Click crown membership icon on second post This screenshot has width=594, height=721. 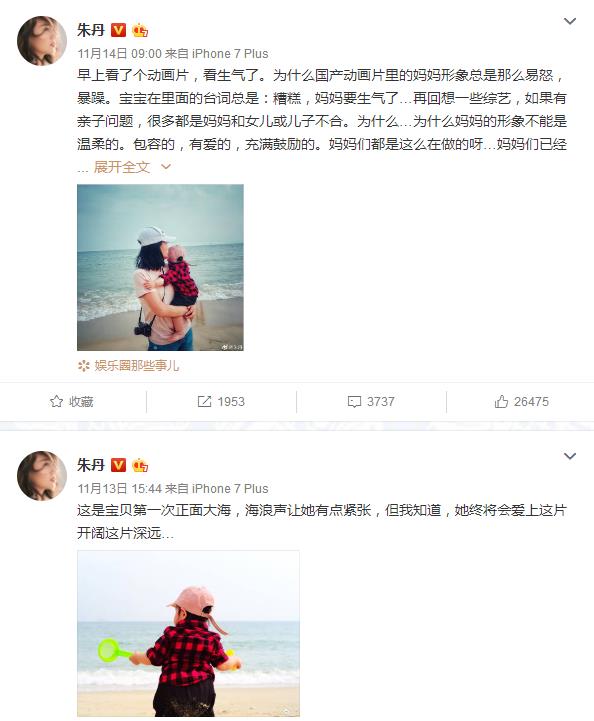(140, 465)
